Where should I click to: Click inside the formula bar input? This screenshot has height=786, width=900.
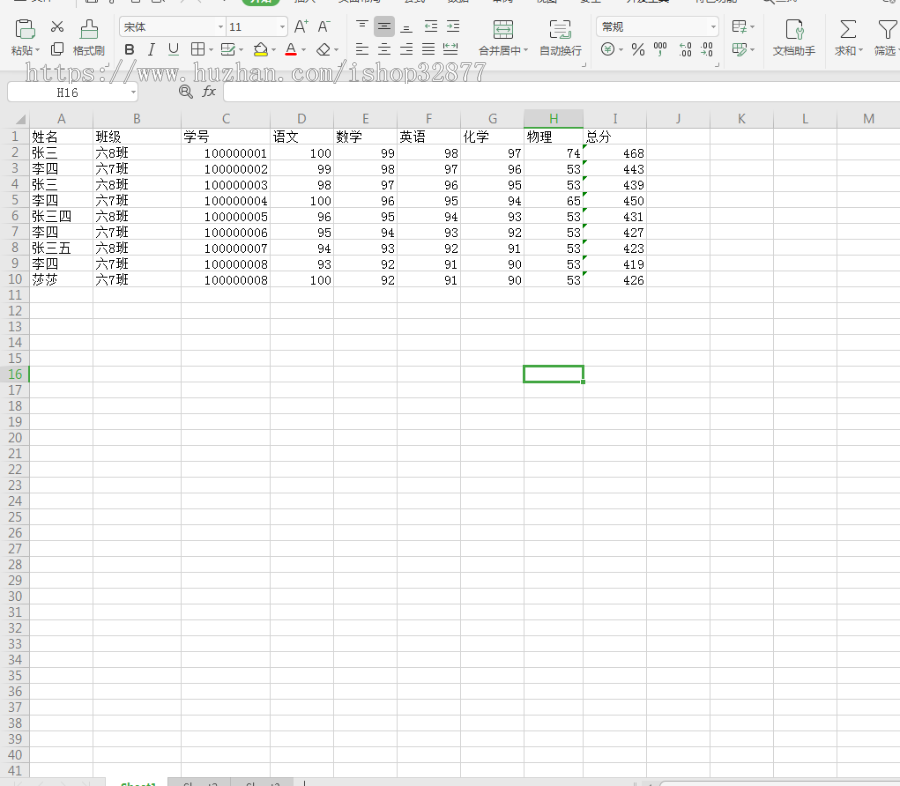click(561, 92)
